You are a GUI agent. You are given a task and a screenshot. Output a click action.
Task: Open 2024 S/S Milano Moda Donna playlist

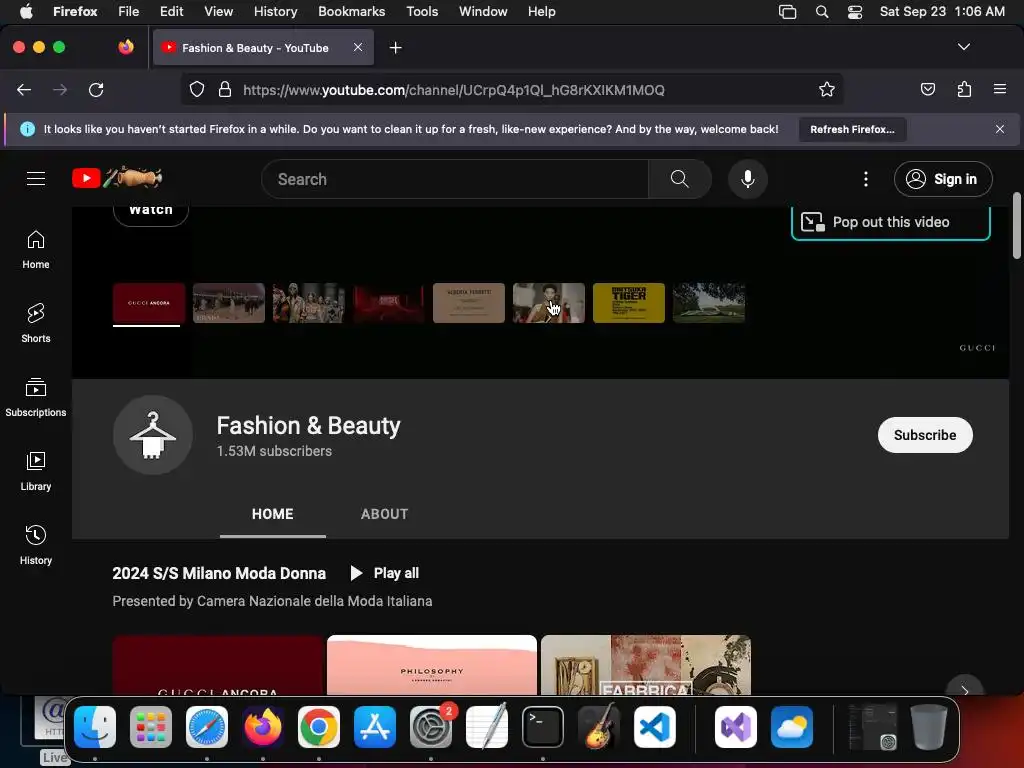pyautogui.click(x=219, y=573)
